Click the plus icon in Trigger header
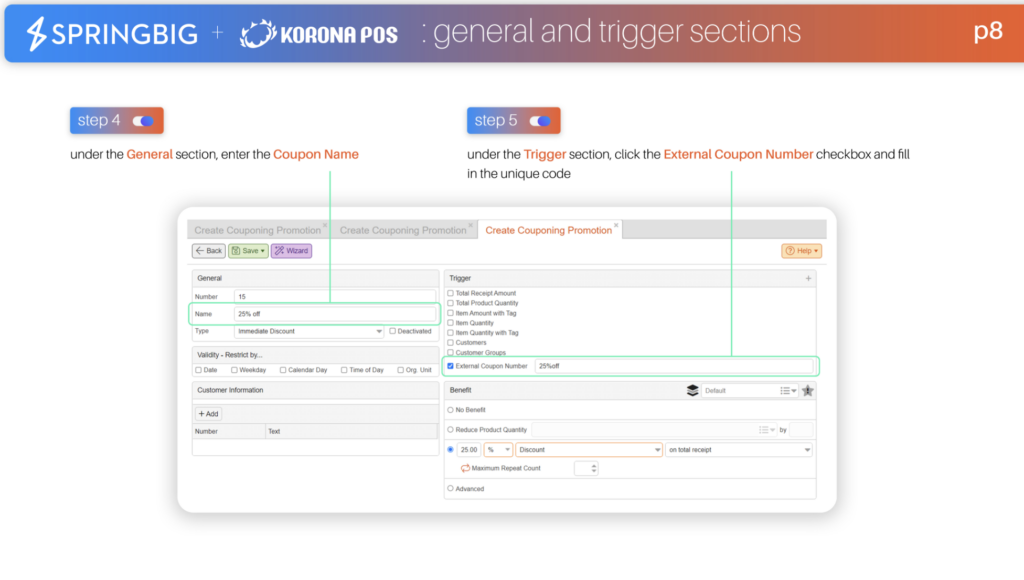The image size is (1024, 580). 808,278
